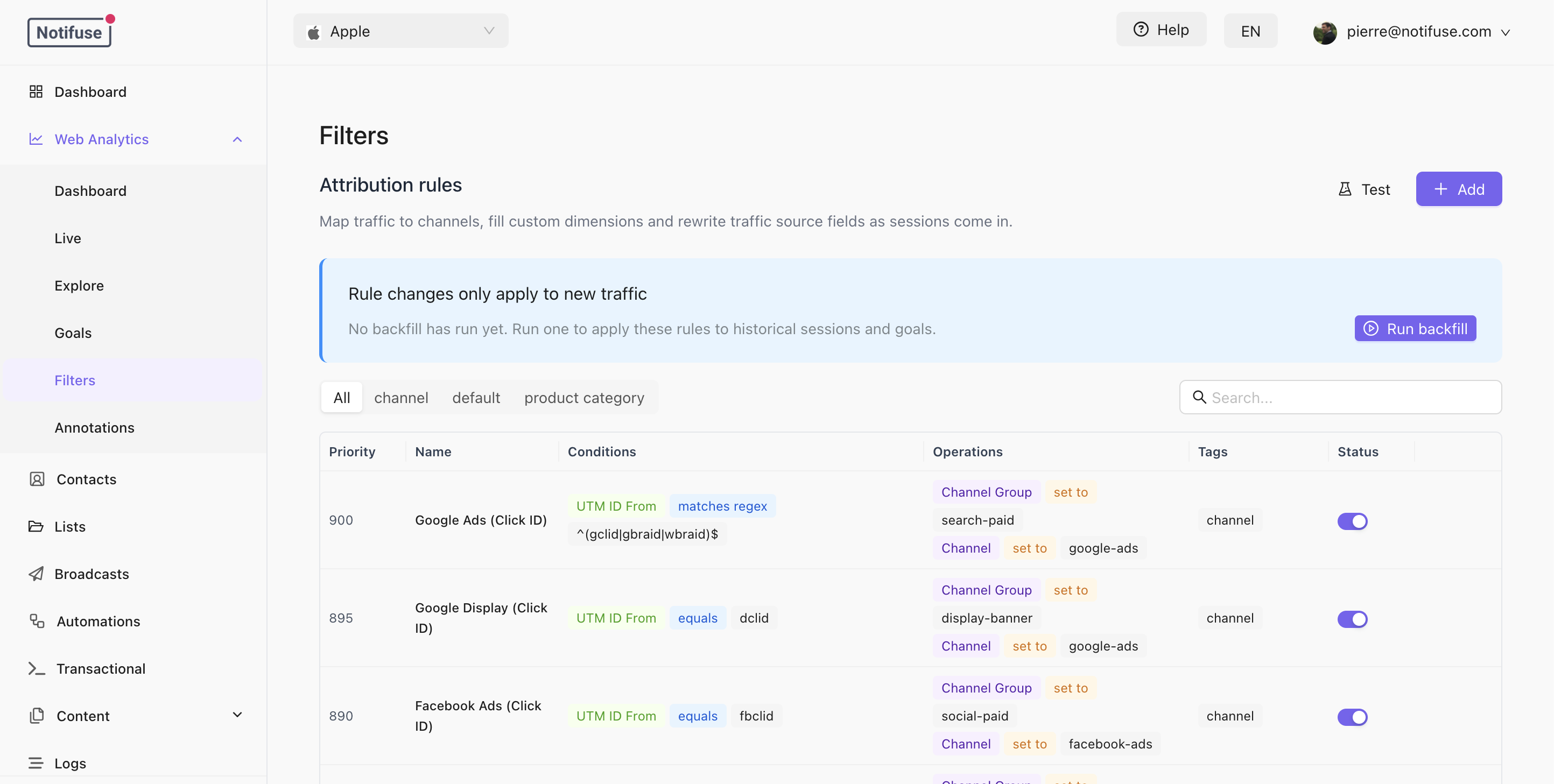Open the Explore submenu item
This screenshot has width=1554, height=784.
pos(133,285)
